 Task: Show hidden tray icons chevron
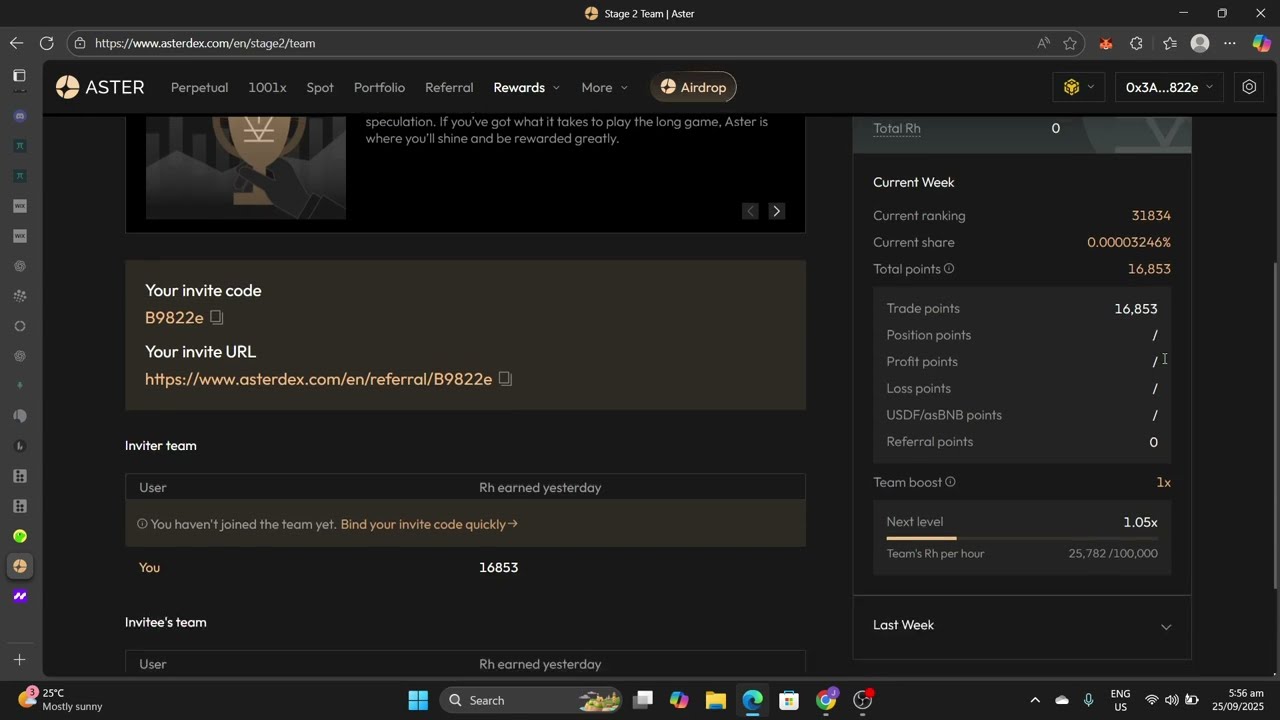pos(1035,700)
